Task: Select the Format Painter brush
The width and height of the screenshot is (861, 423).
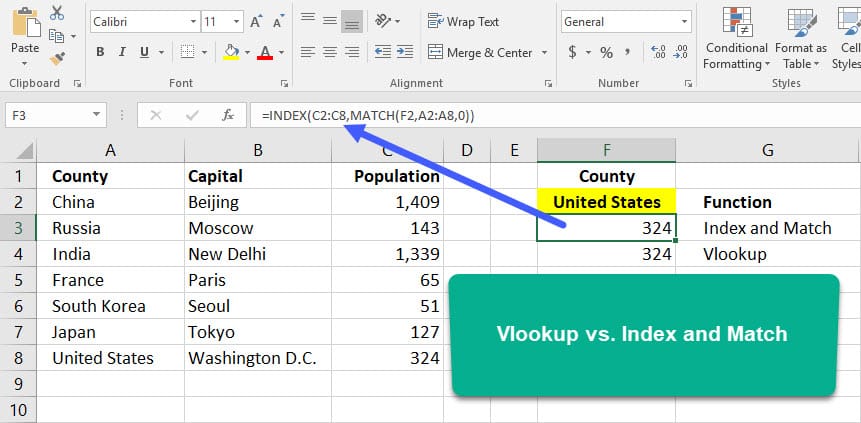Action: [56, 59]
